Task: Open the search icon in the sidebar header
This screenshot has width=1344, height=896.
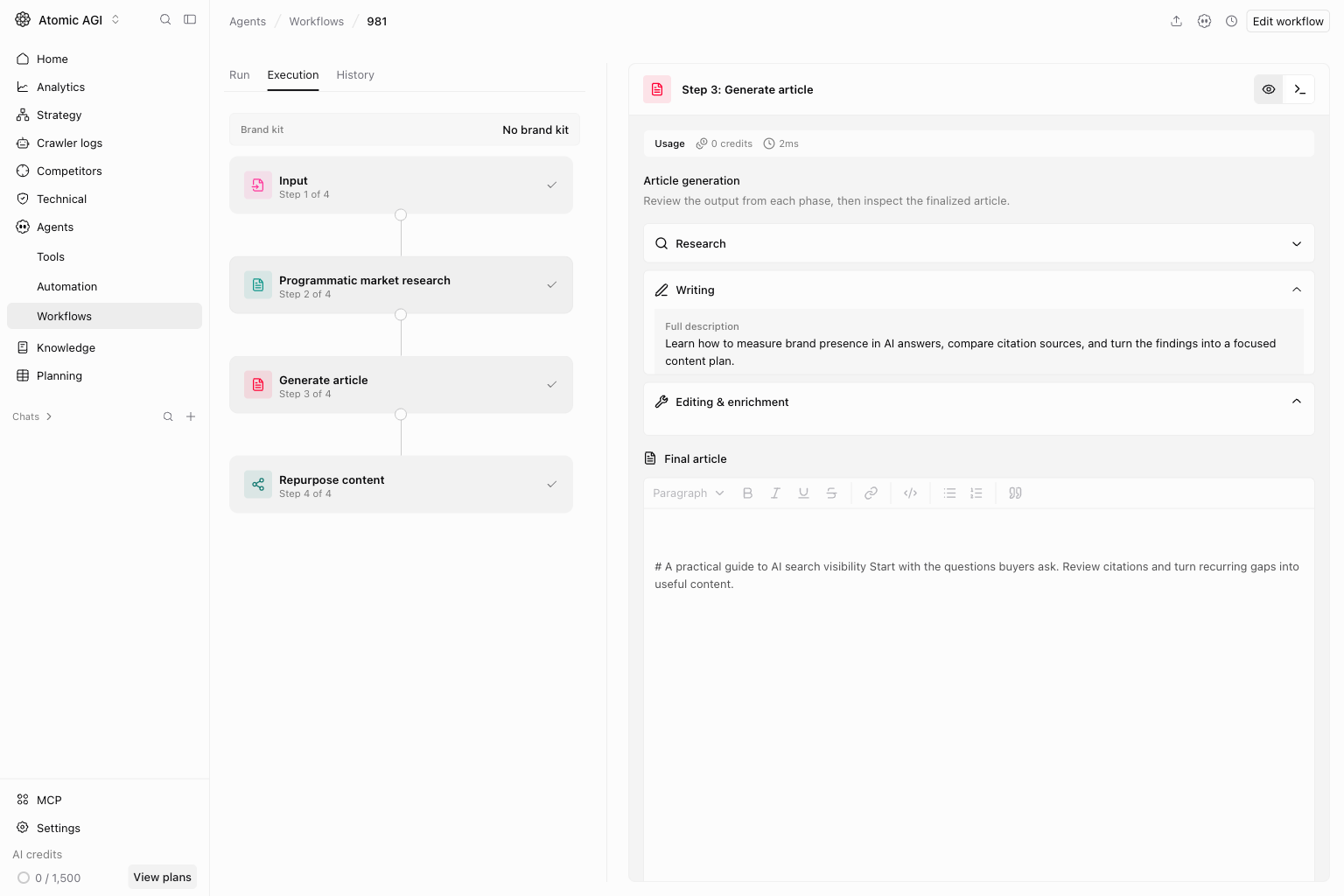Action: 165,19
